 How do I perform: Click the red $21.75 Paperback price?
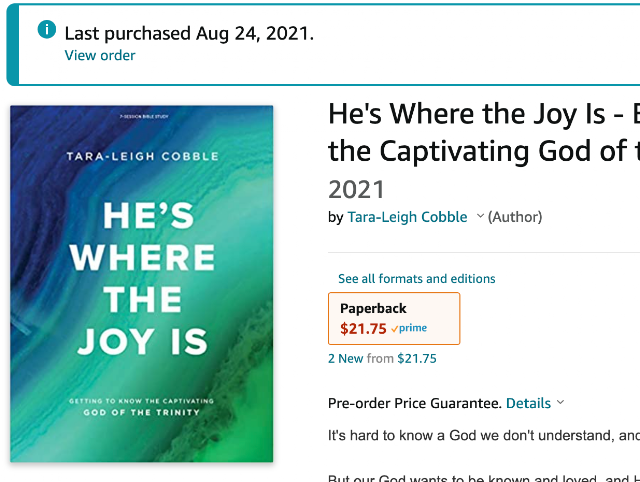[x=363, y=329]
